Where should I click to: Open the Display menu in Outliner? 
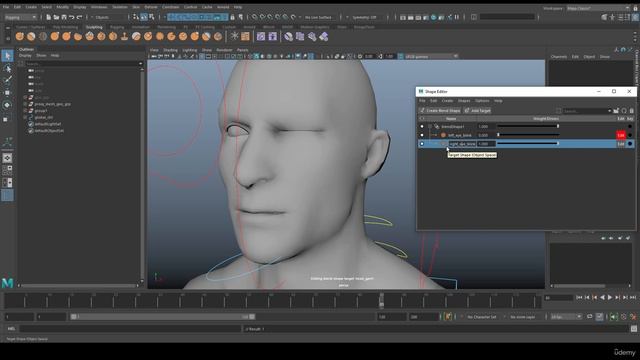point(25,55)
